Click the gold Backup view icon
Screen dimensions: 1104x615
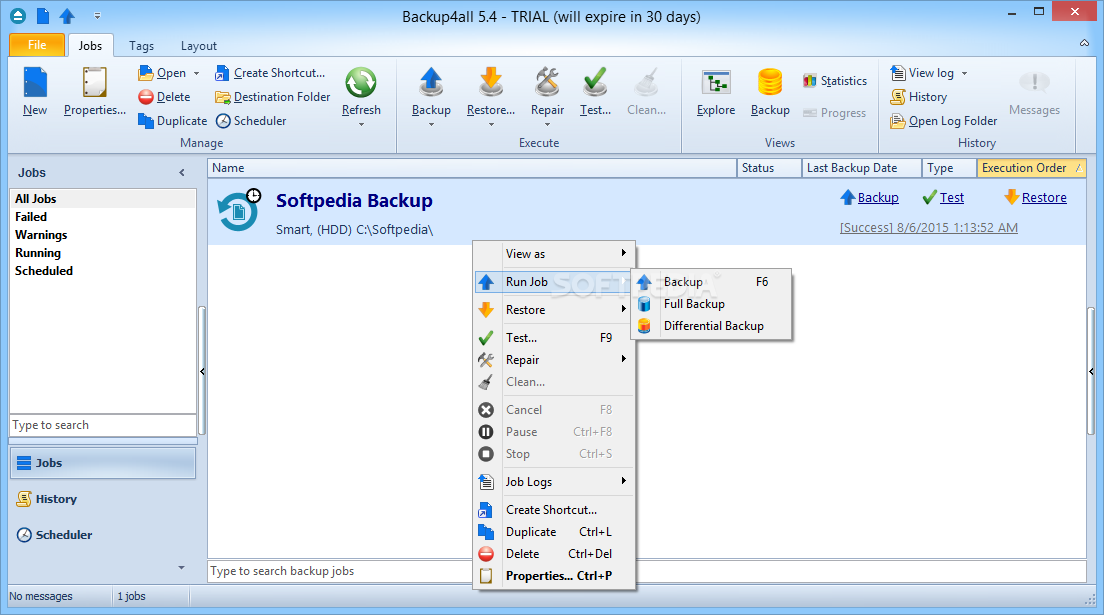coord(770,82)
